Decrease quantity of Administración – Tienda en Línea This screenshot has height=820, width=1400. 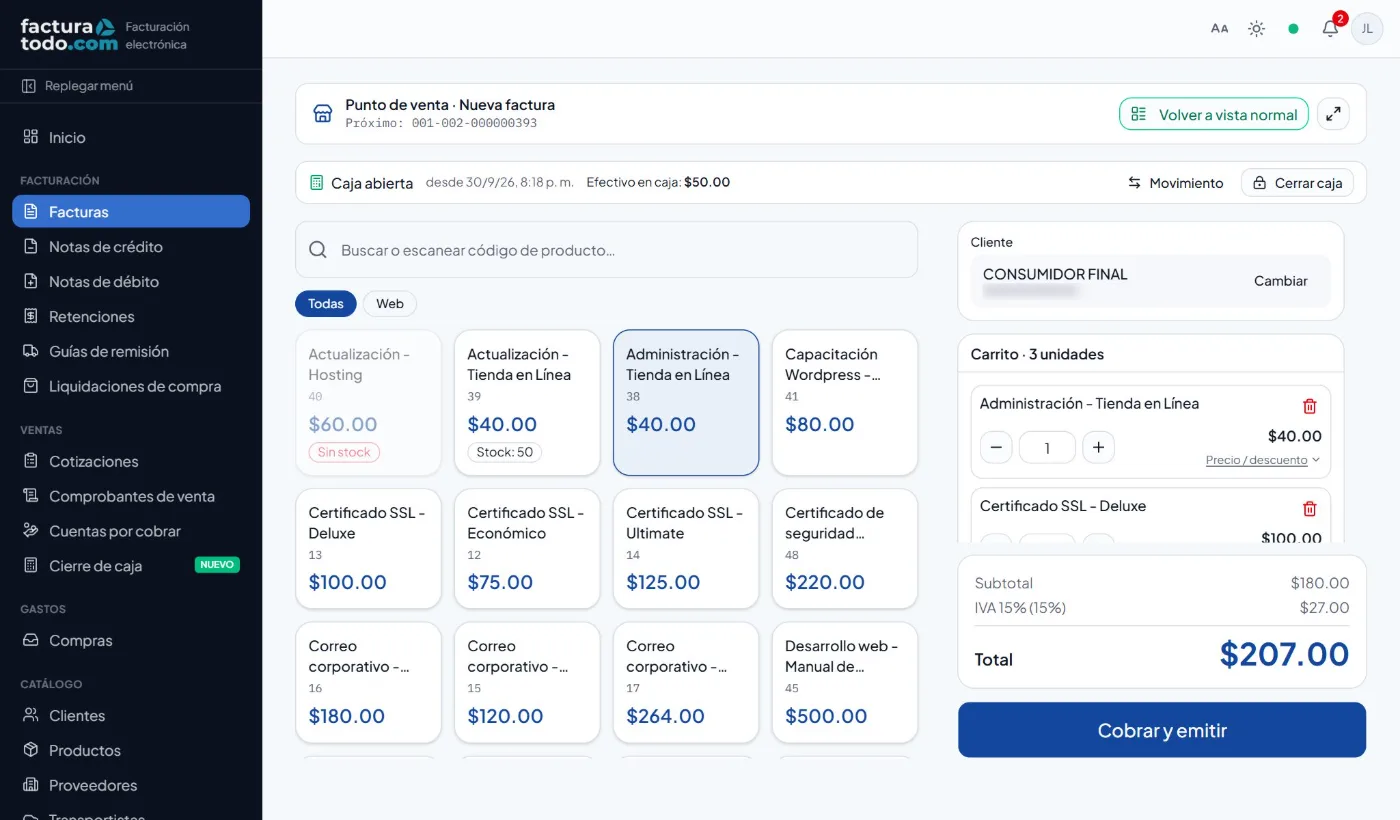[x=996, y=447]
